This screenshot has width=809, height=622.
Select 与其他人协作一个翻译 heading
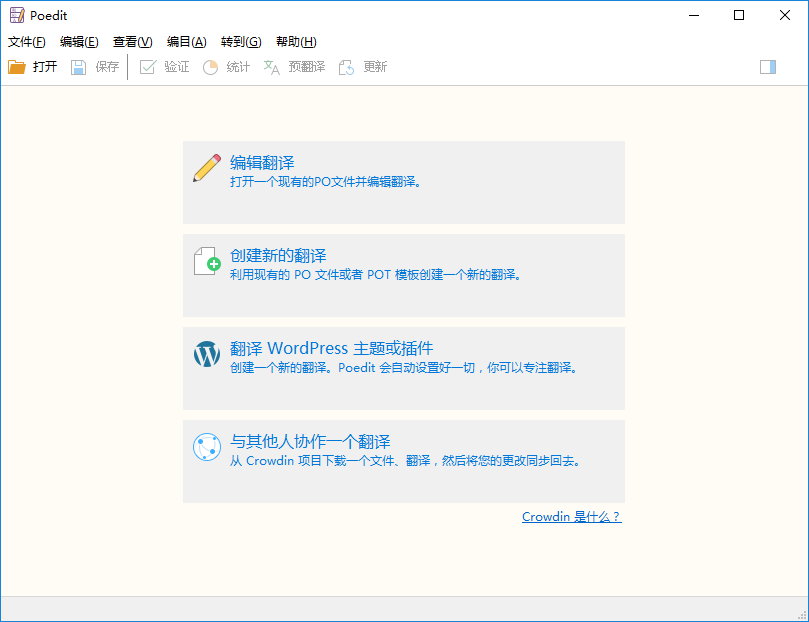pyautogui.click(x=310, y=441)
